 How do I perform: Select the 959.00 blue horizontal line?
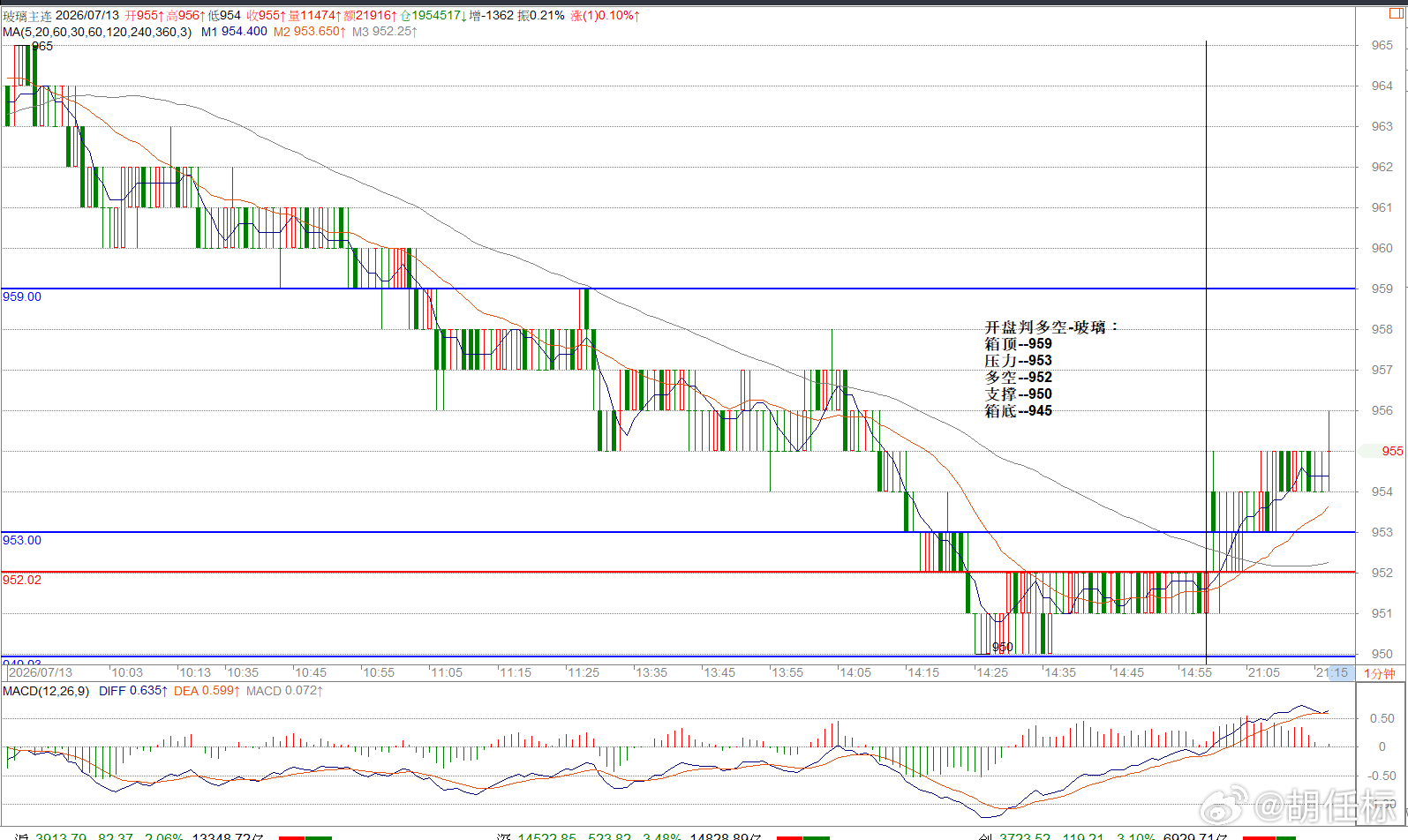678,289
